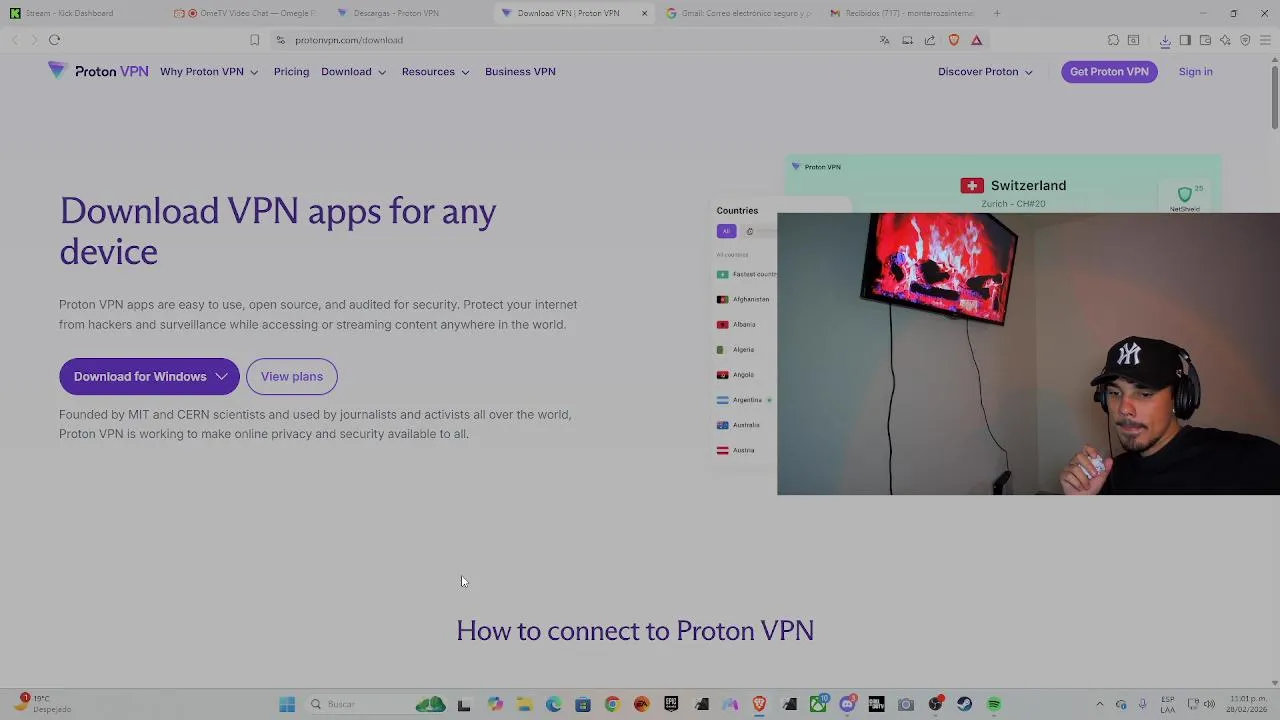This screenshot has height=720, width=1280.
Task: Click the ESP LAA language indicator
Action: point(1167,704)
